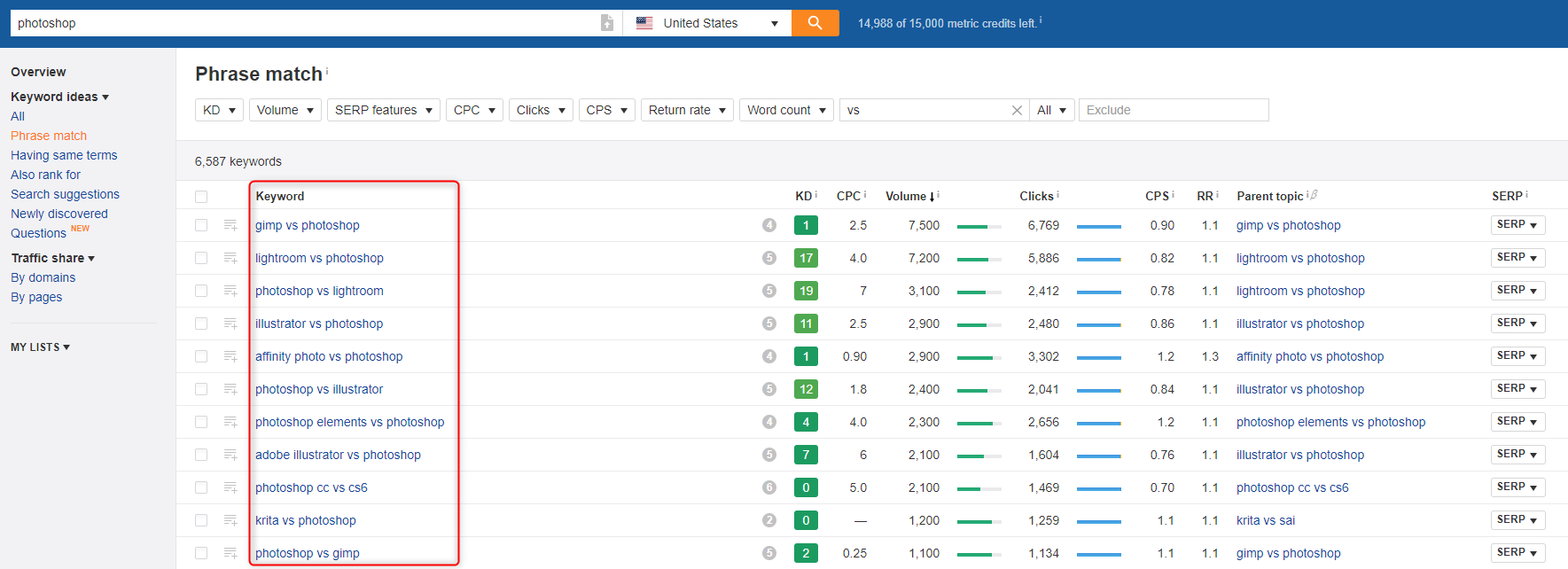This screenshot has height=569, width=1568.
Task: Click word count badge for photoshop vs lightroom
Action: (769, 291)
